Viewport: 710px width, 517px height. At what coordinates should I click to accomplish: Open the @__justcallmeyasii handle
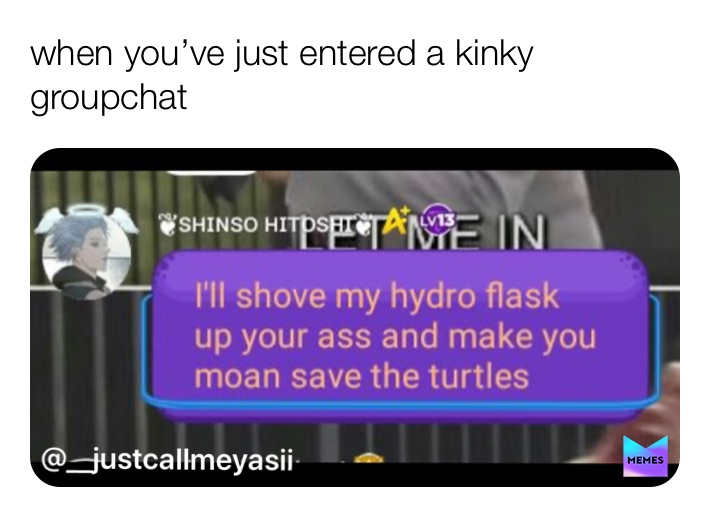tap(167, 460)
